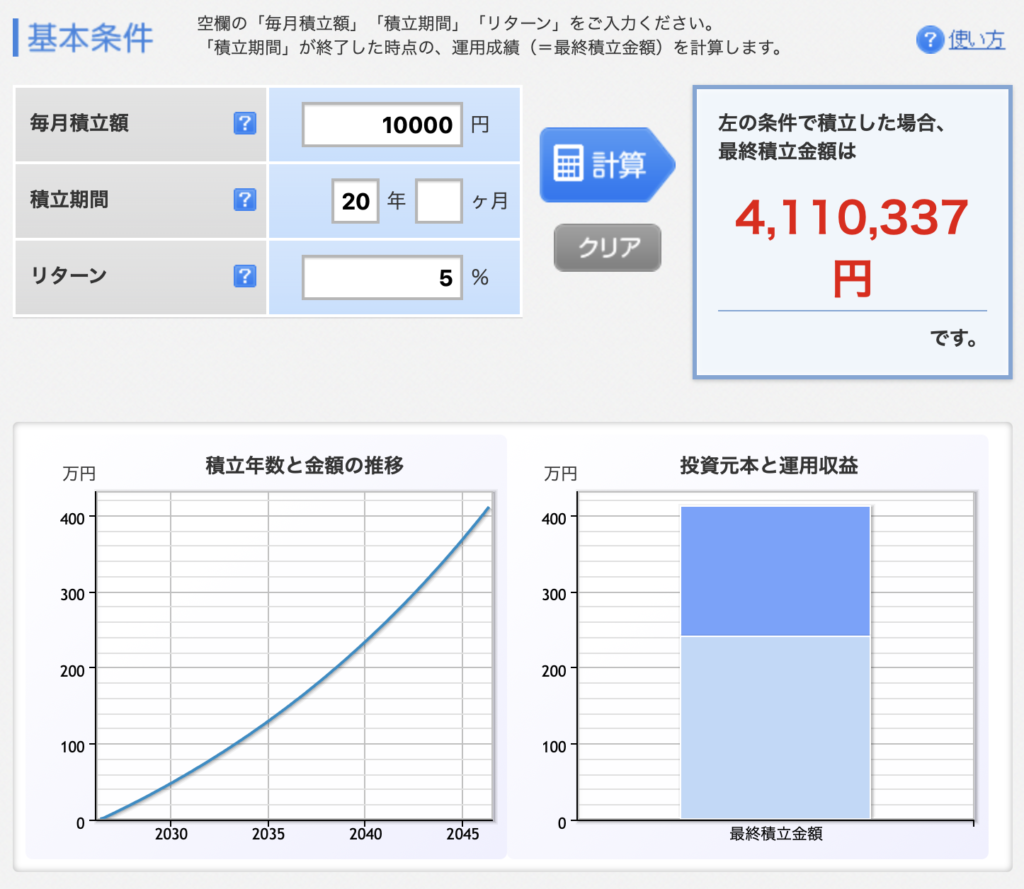Click the gray クリア button
Image resolution: width=1024 pixels, height=889 pixels.
tap(607, 248)
